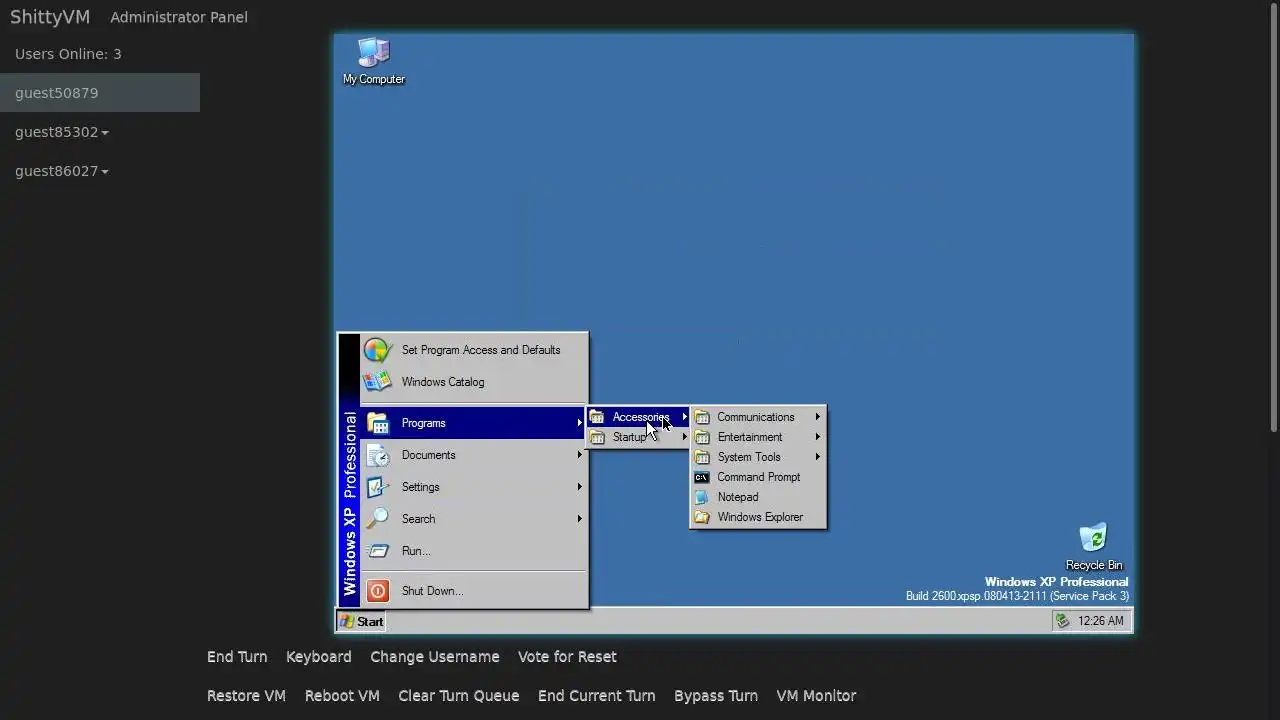Expand the Documents submenu arrow
The width and height of the screenshot is (1280, 720).
click(579, 455)
